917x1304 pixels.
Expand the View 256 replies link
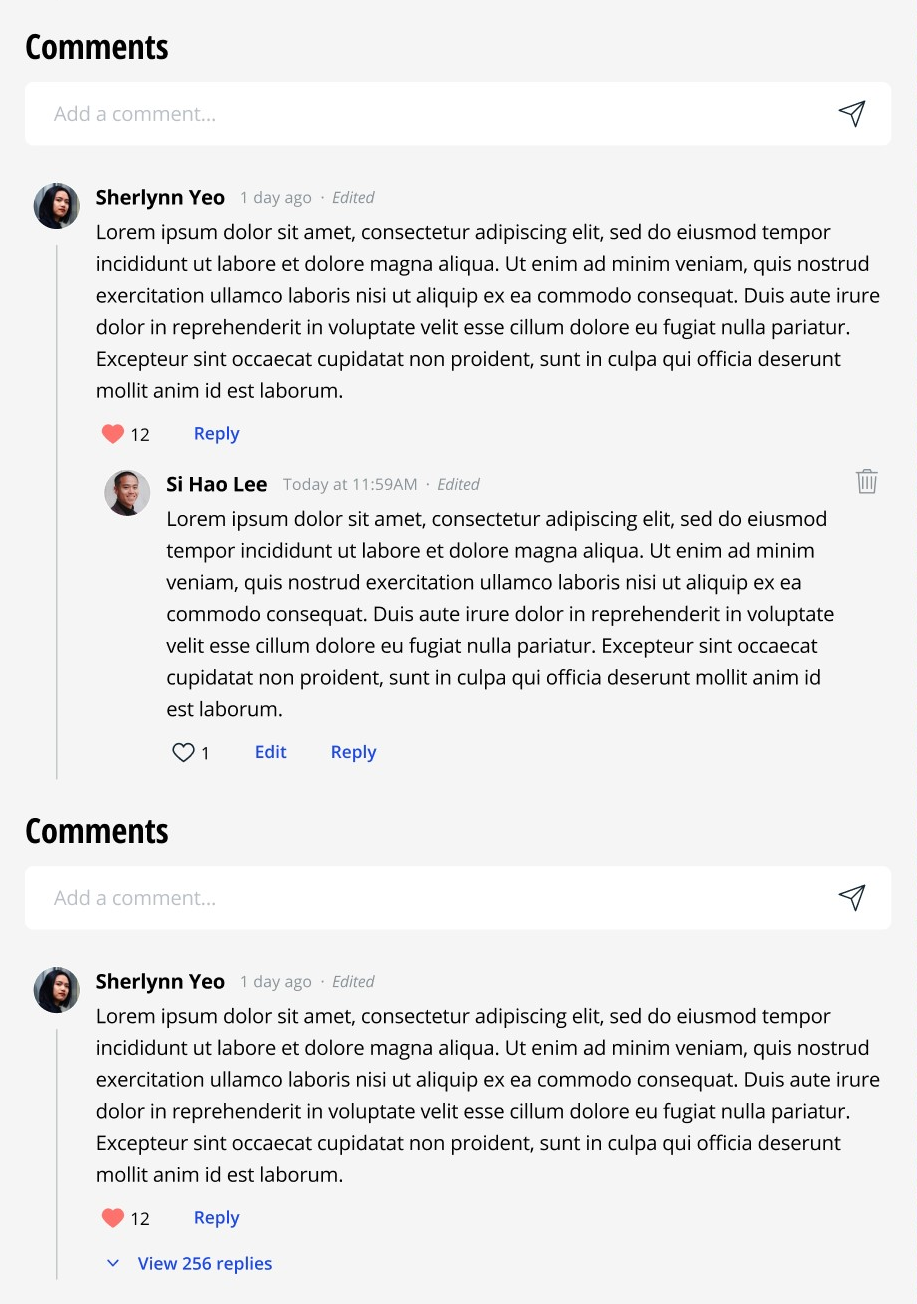coord(205,1264)
